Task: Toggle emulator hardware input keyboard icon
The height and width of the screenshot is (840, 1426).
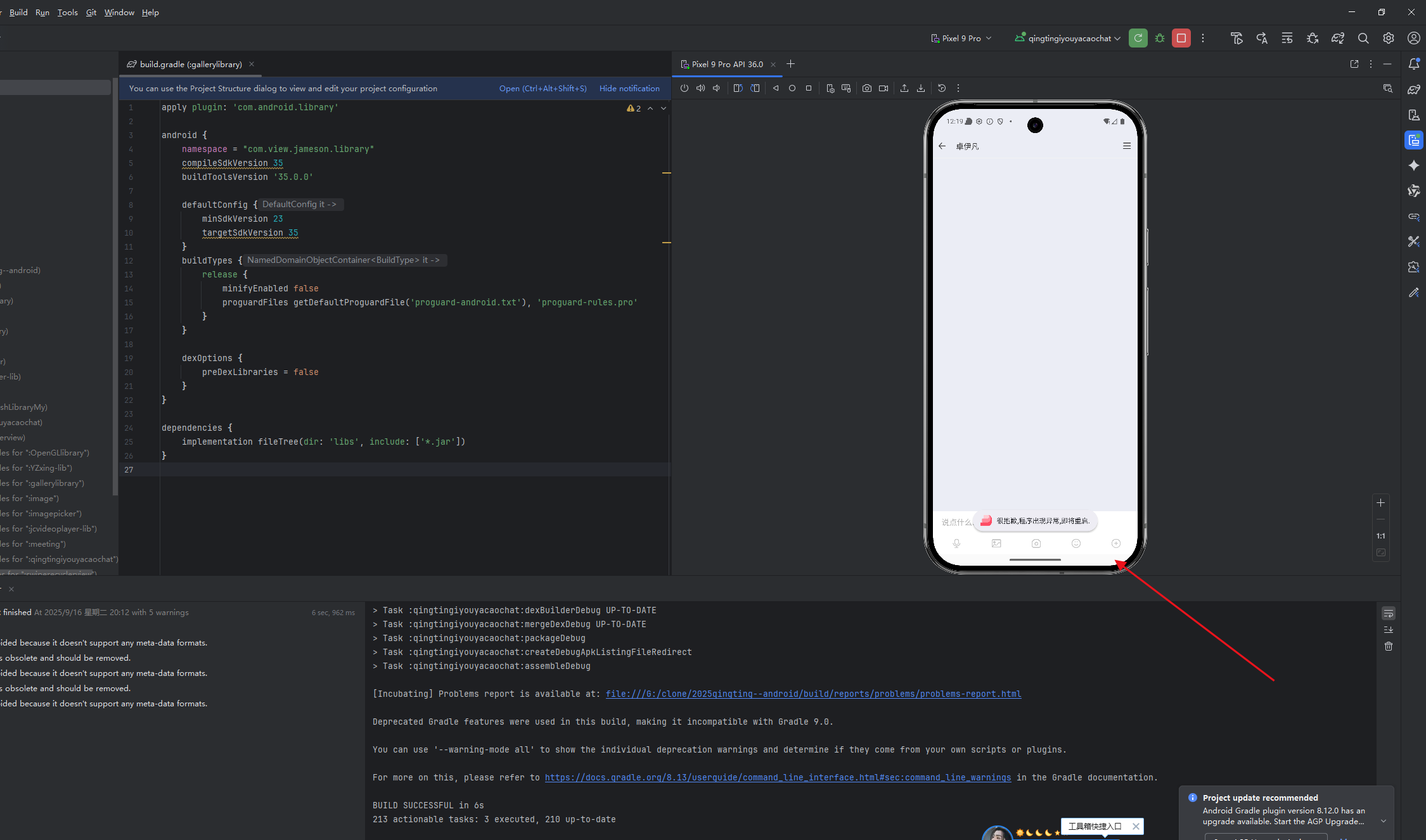Action: (x=846, y=89)
